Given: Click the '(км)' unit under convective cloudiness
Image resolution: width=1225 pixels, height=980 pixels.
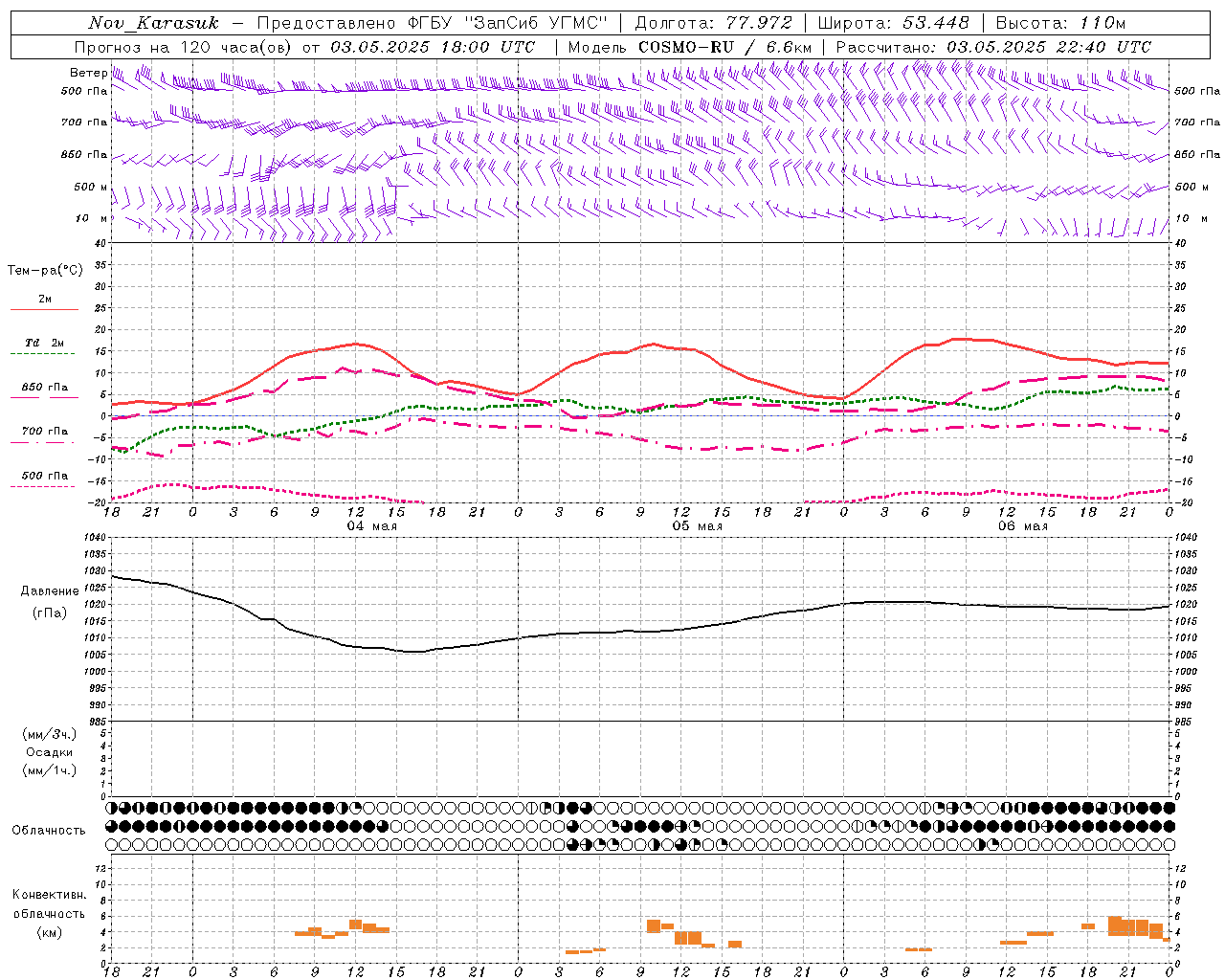Looking at the screenshot, I should pos(50,932).
